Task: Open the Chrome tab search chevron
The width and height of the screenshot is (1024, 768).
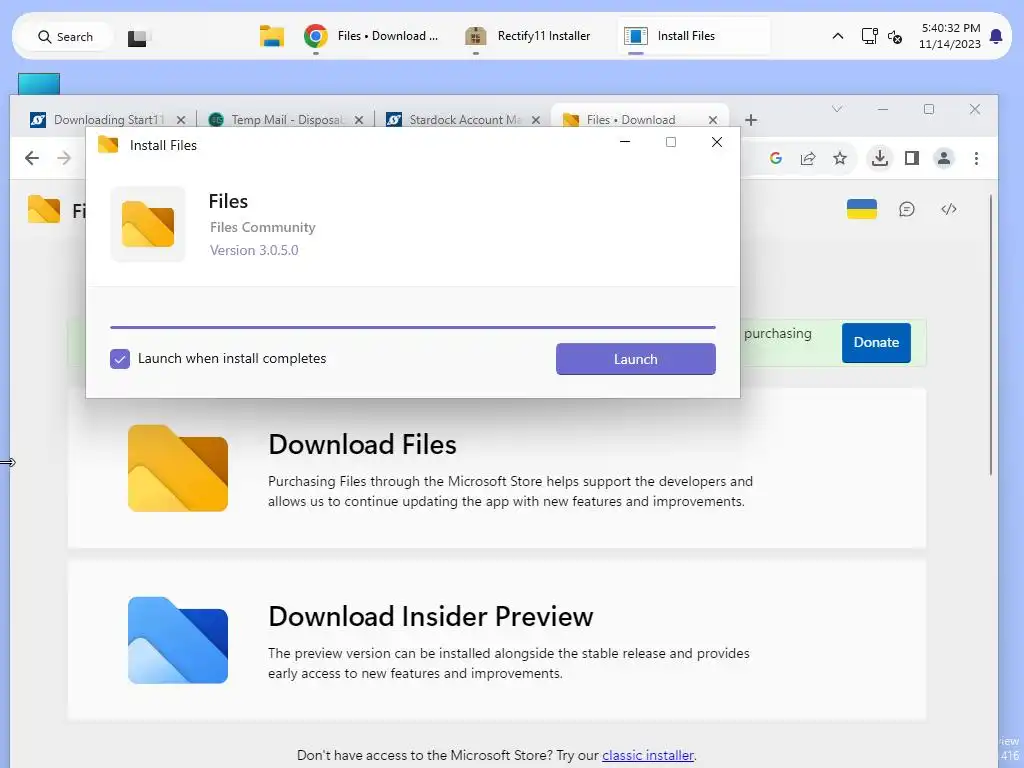Action: 837,109
